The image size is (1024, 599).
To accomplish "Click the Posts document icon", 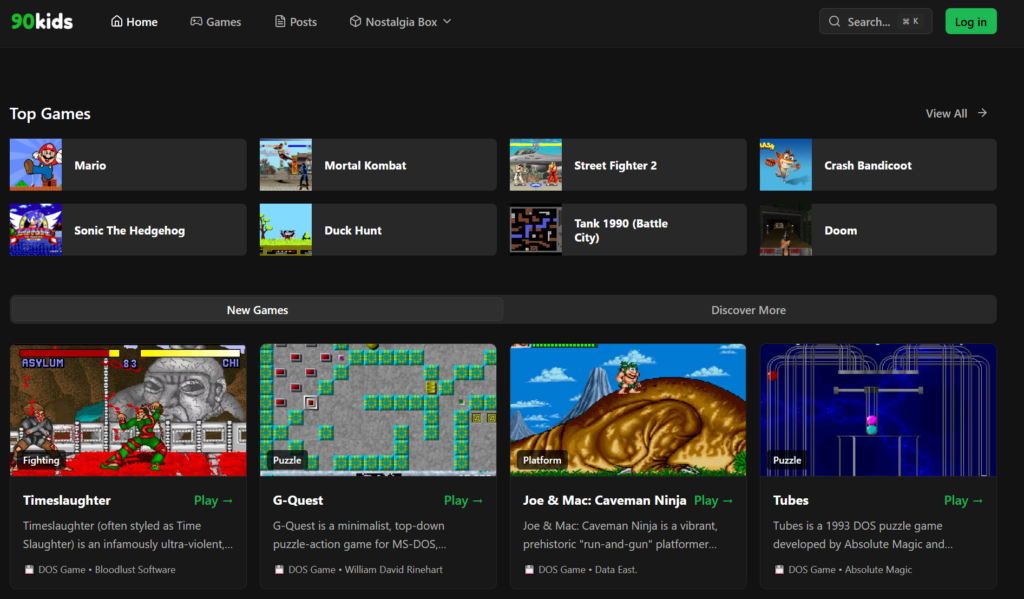I will tap(280, 22).
